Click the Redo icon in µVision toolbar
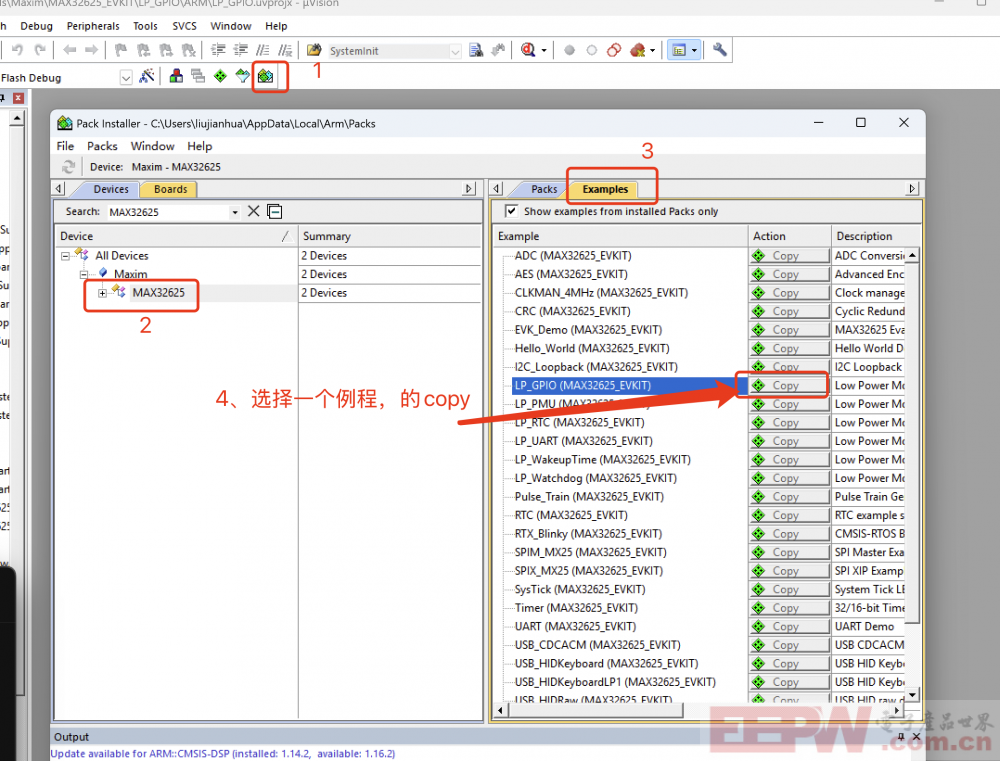 [40, 50]
